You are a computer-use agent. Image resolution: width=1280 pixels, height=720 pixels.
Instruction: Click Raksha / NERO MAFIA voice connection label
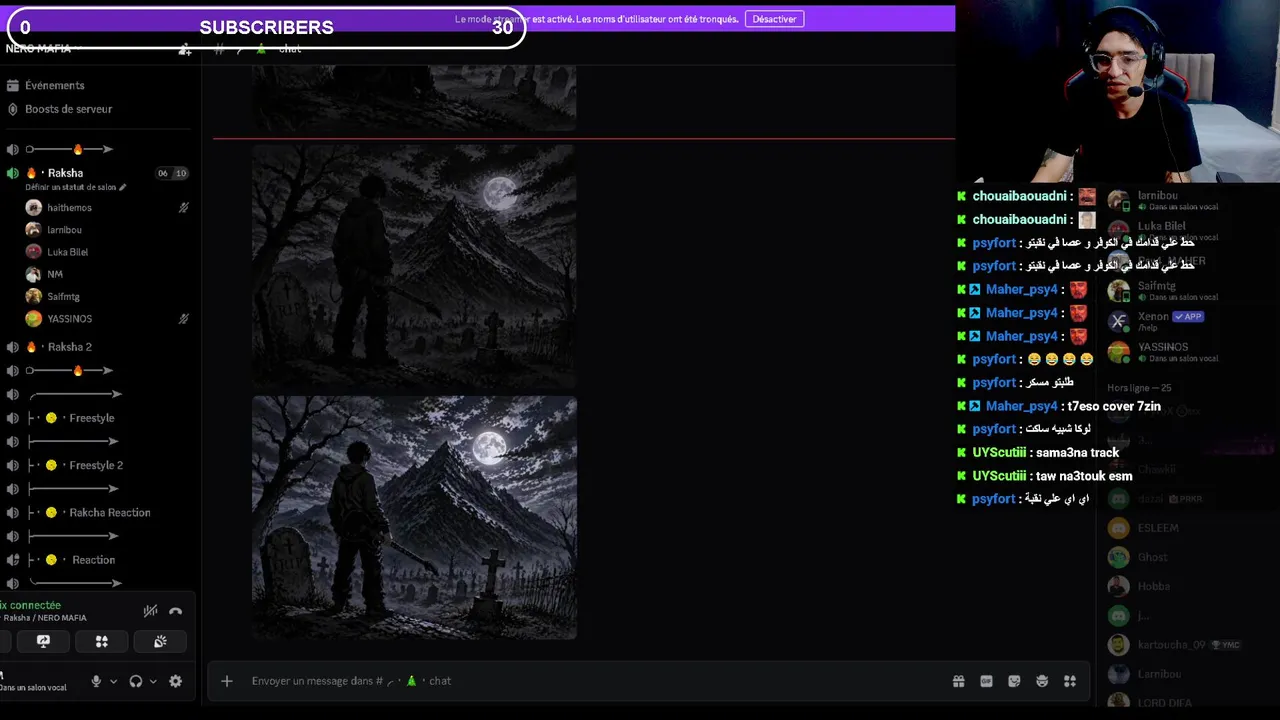pyautogui.click(x=44, y=618)
